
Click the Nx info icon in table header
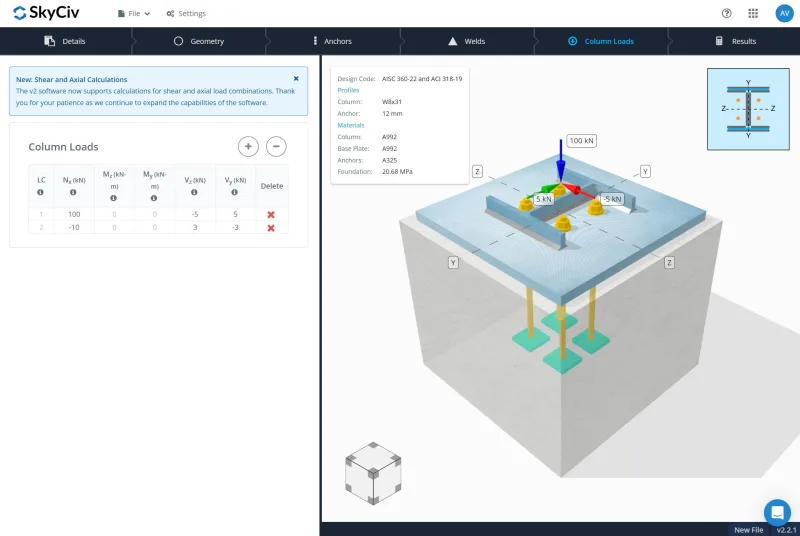click(73, 192)
